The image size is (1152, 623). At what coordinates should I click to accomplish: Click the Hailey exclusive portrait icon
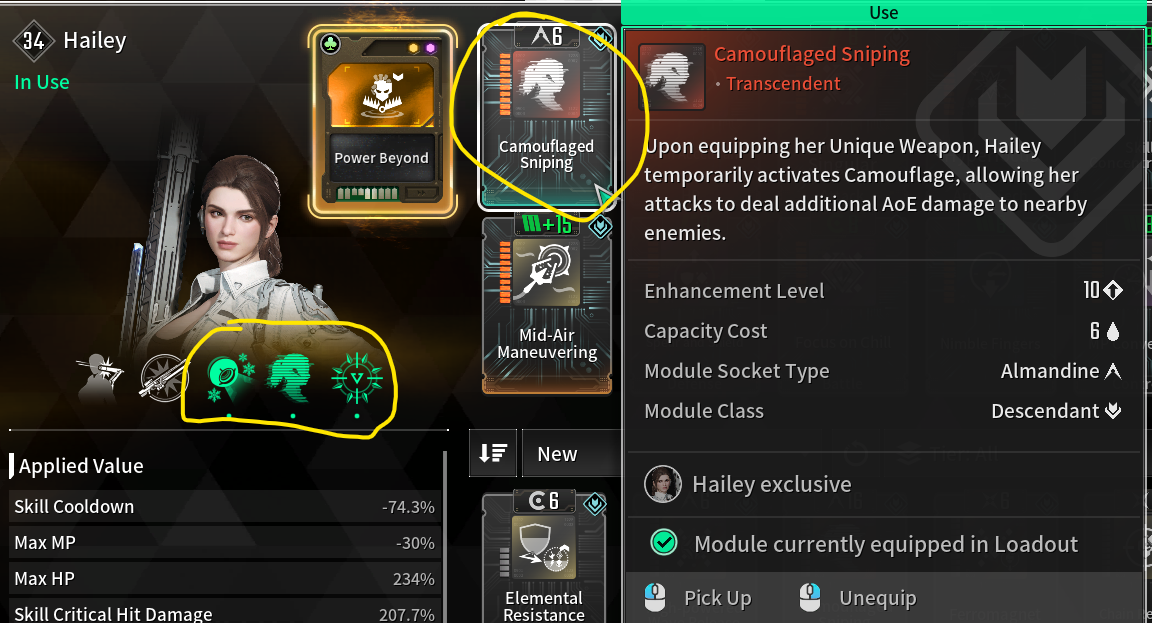pyautogui.click(x=663, y=484)
